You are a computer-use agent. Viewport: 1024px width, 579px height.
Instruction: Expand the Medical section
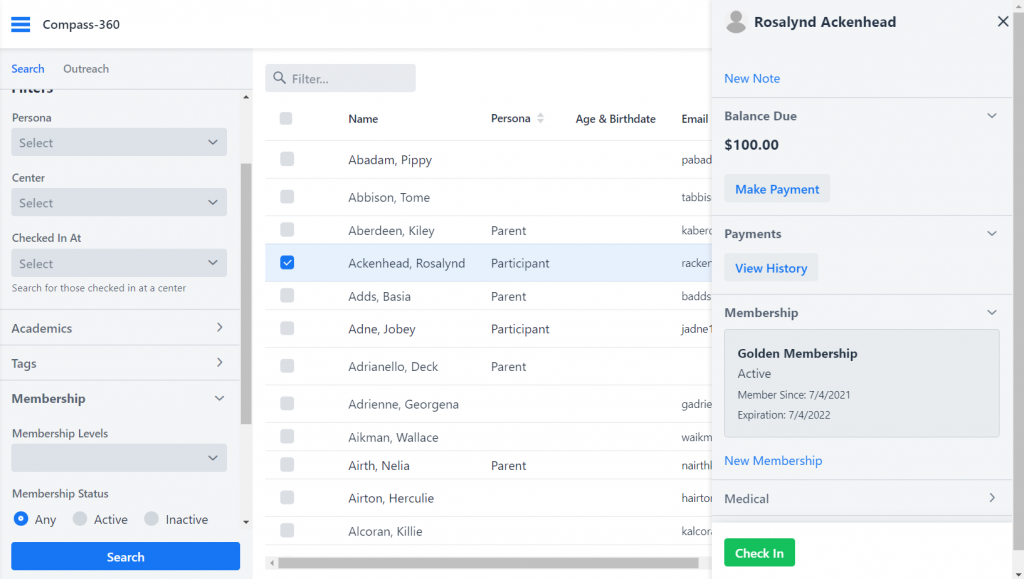pos(991,498)
